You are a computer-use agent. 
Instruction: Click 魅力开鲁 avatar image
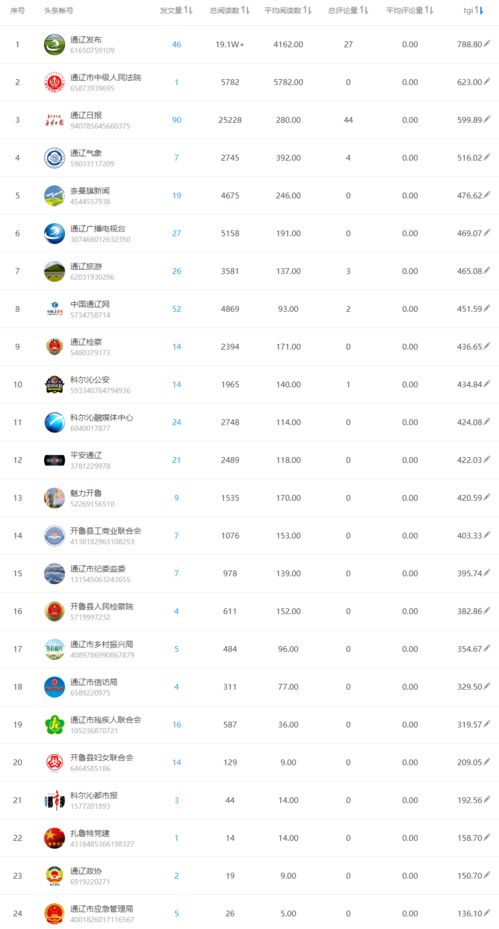click(55, 498)
